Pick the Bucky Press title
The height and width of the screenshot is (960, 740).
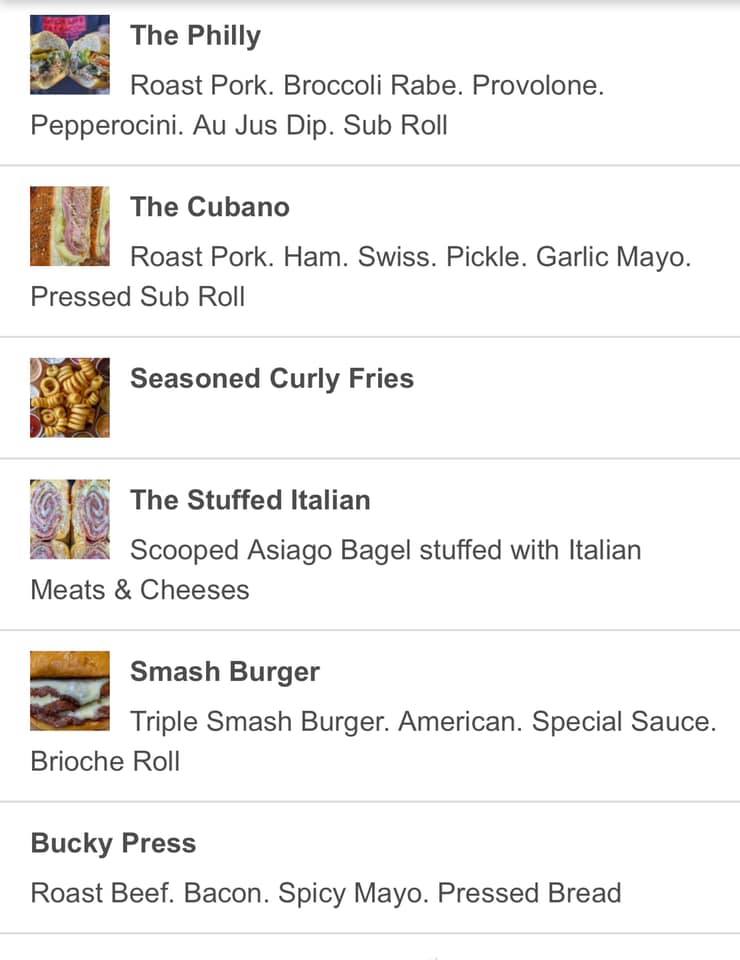tap(113, 843)
